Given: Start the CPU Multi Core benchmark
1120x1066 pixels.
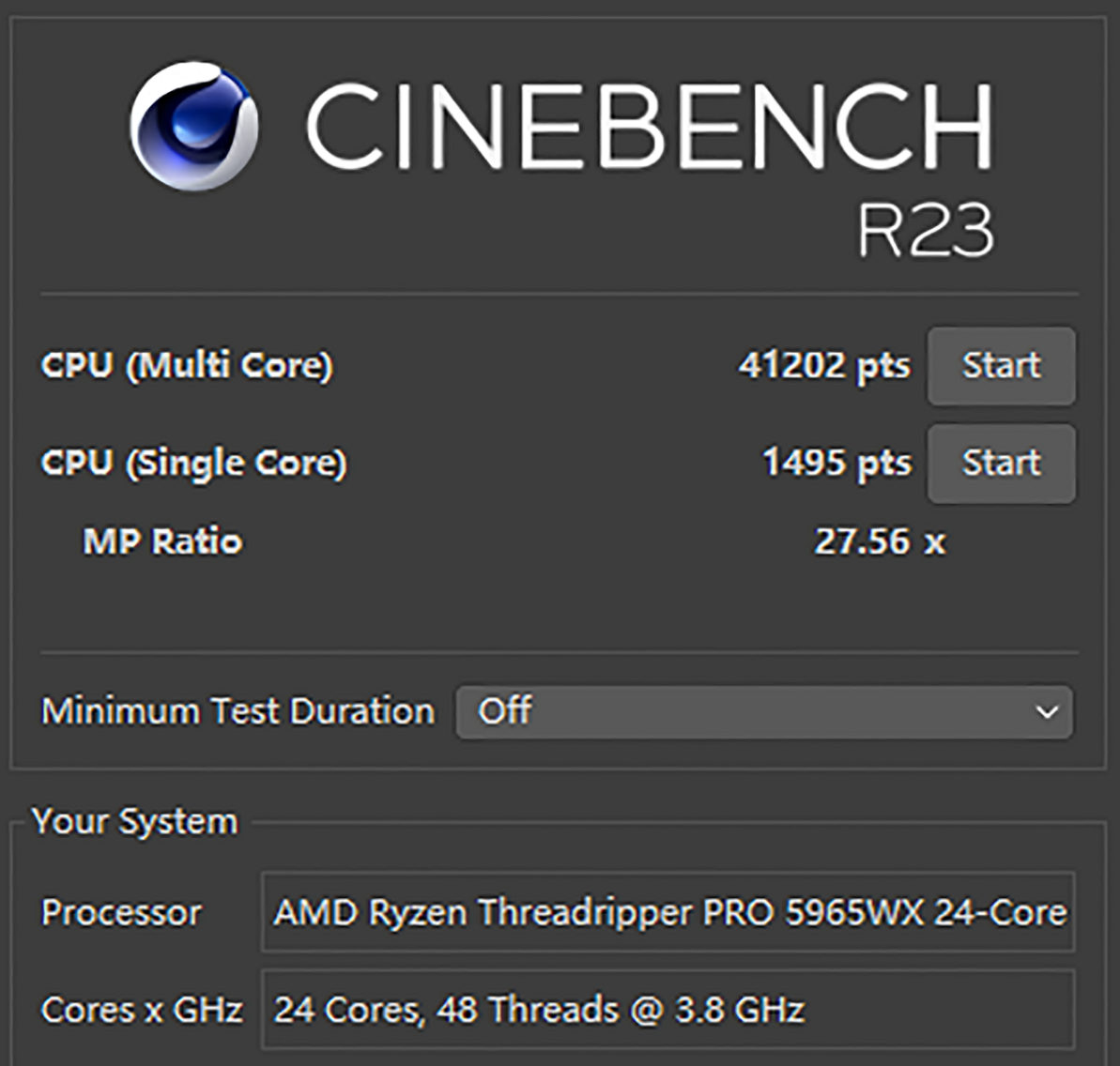Looking at the screenshot, I should [x=1001, y=366].
